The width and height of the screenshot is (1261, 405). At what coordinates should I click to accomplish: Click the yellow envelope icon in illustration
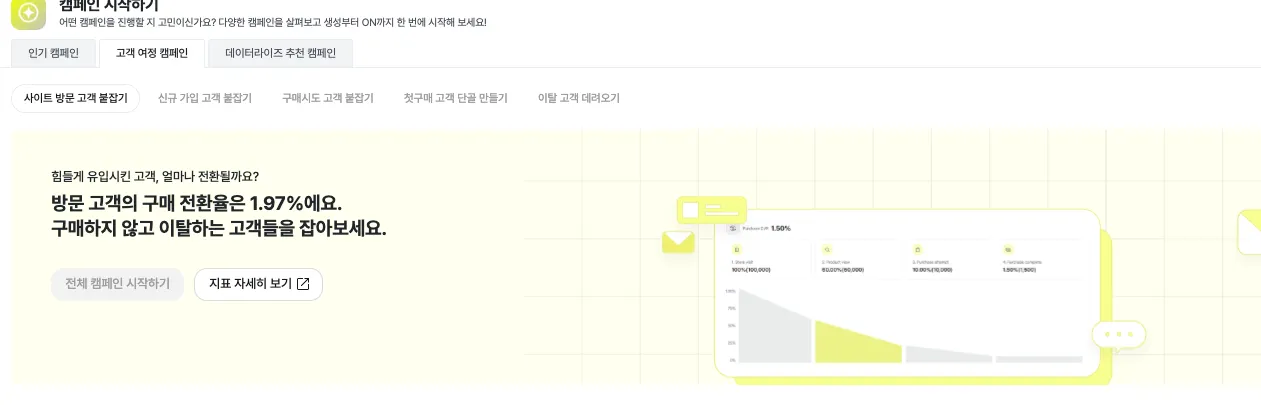(678, 241)
